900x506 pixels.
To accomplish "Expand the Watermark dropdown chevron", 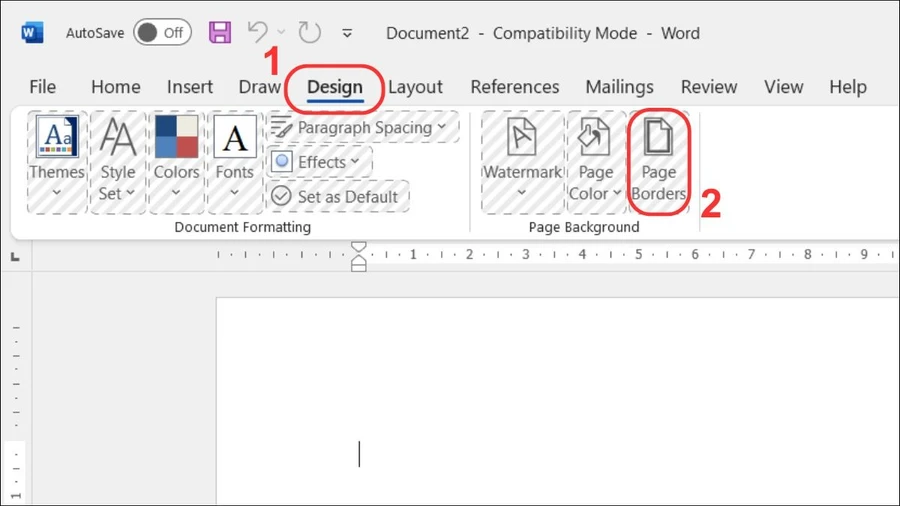I will coord(522,193).
